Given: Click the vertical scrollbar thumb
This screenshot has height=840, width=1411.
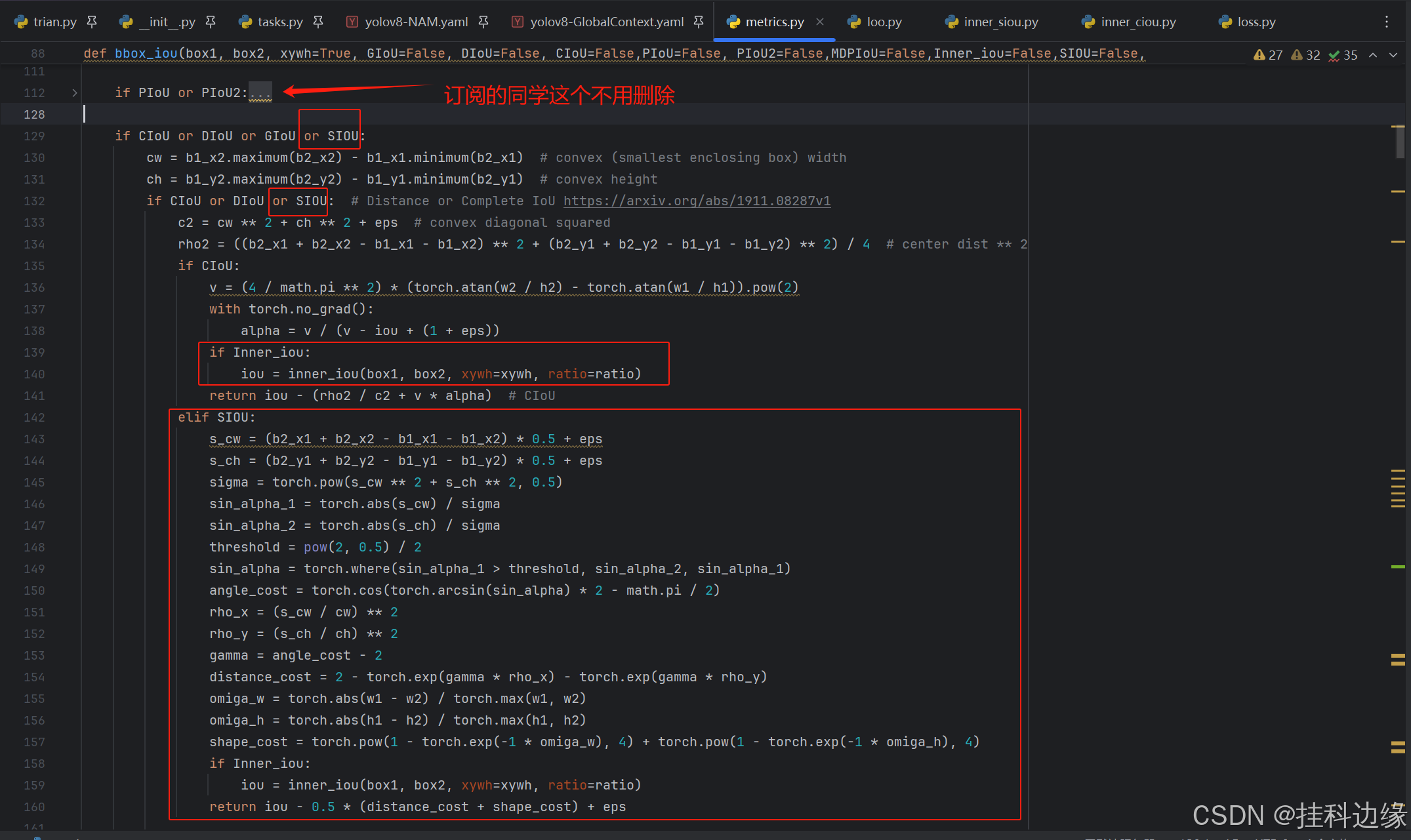Looking at the screenshot, I should point(1400,141).
